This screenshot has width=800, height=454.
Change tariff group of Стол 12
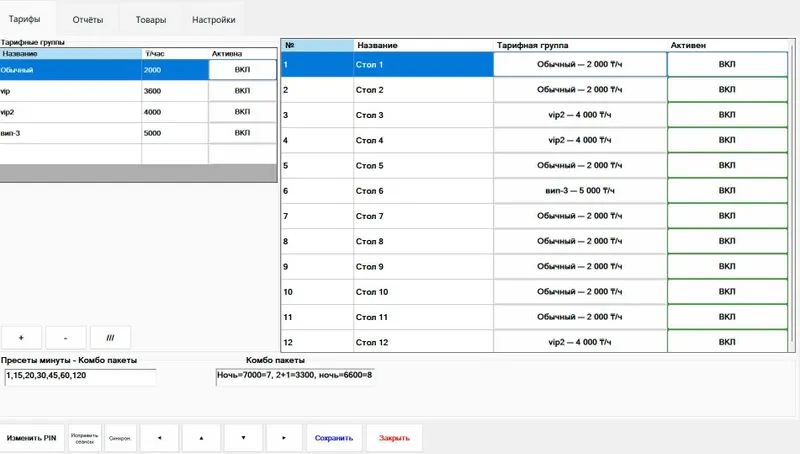(x=580, y=342)
